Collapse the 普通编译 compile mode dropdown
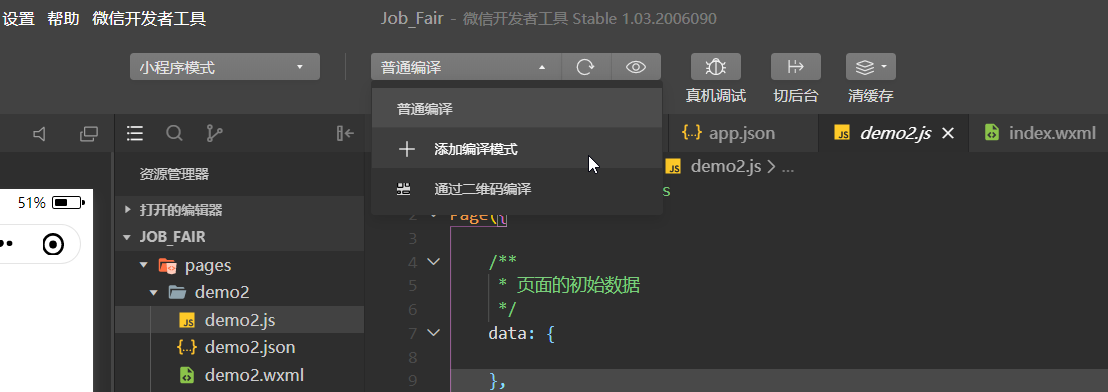 pos(466,67)
